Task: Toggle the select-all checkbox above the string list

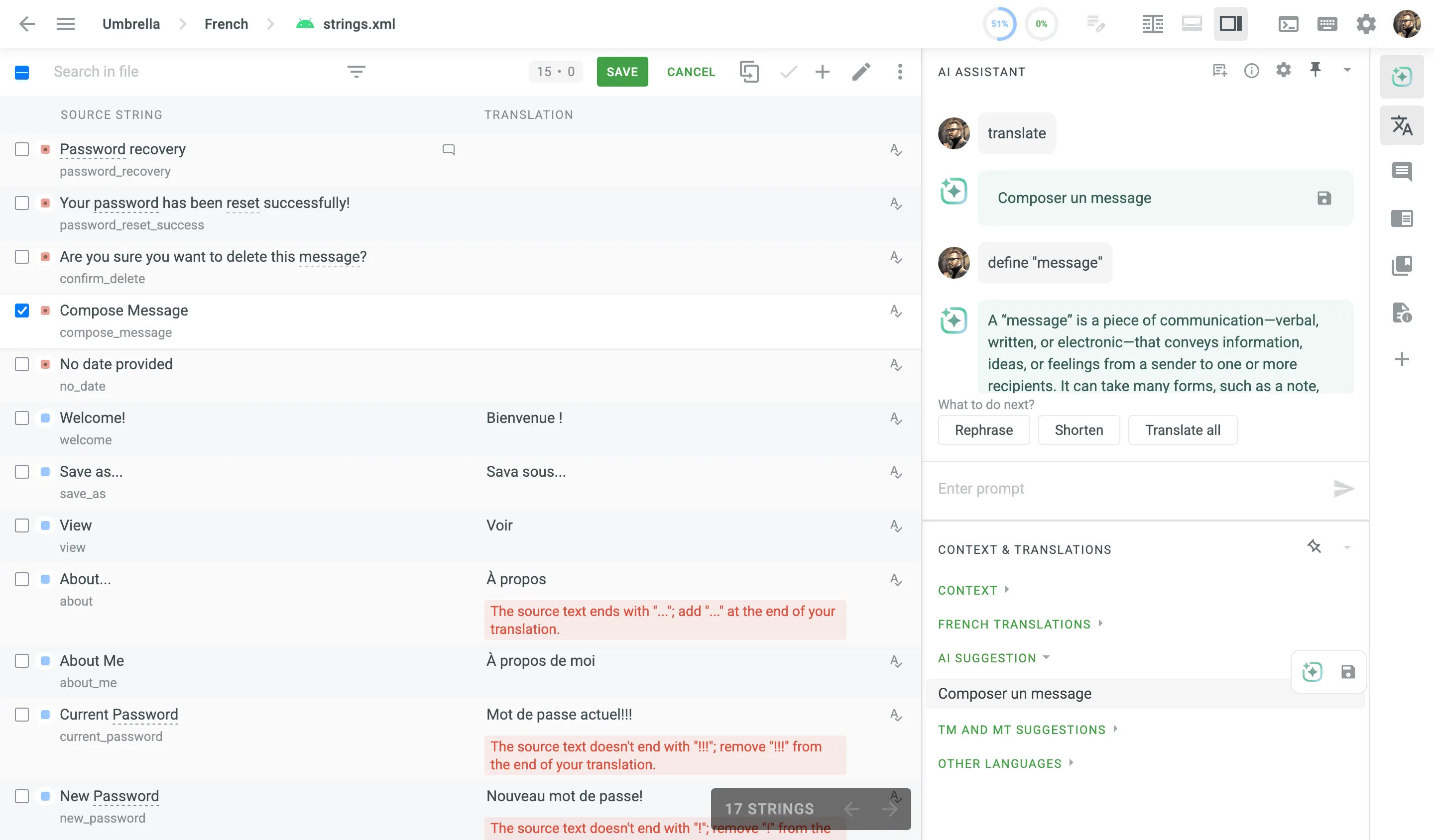Action: (22, 72)
